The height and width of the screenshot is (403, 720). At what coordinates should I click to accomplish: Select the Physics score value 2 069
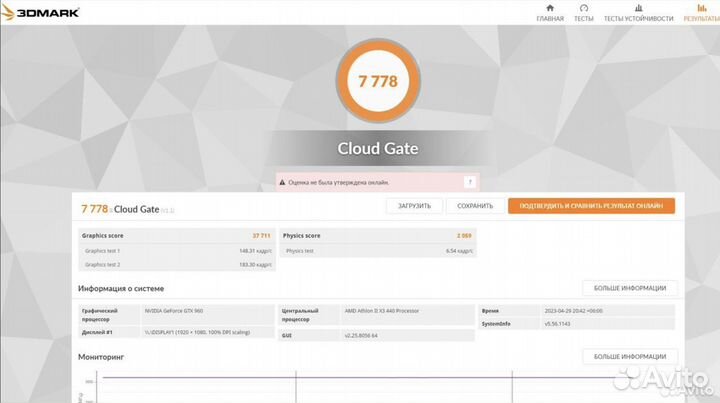464,236
